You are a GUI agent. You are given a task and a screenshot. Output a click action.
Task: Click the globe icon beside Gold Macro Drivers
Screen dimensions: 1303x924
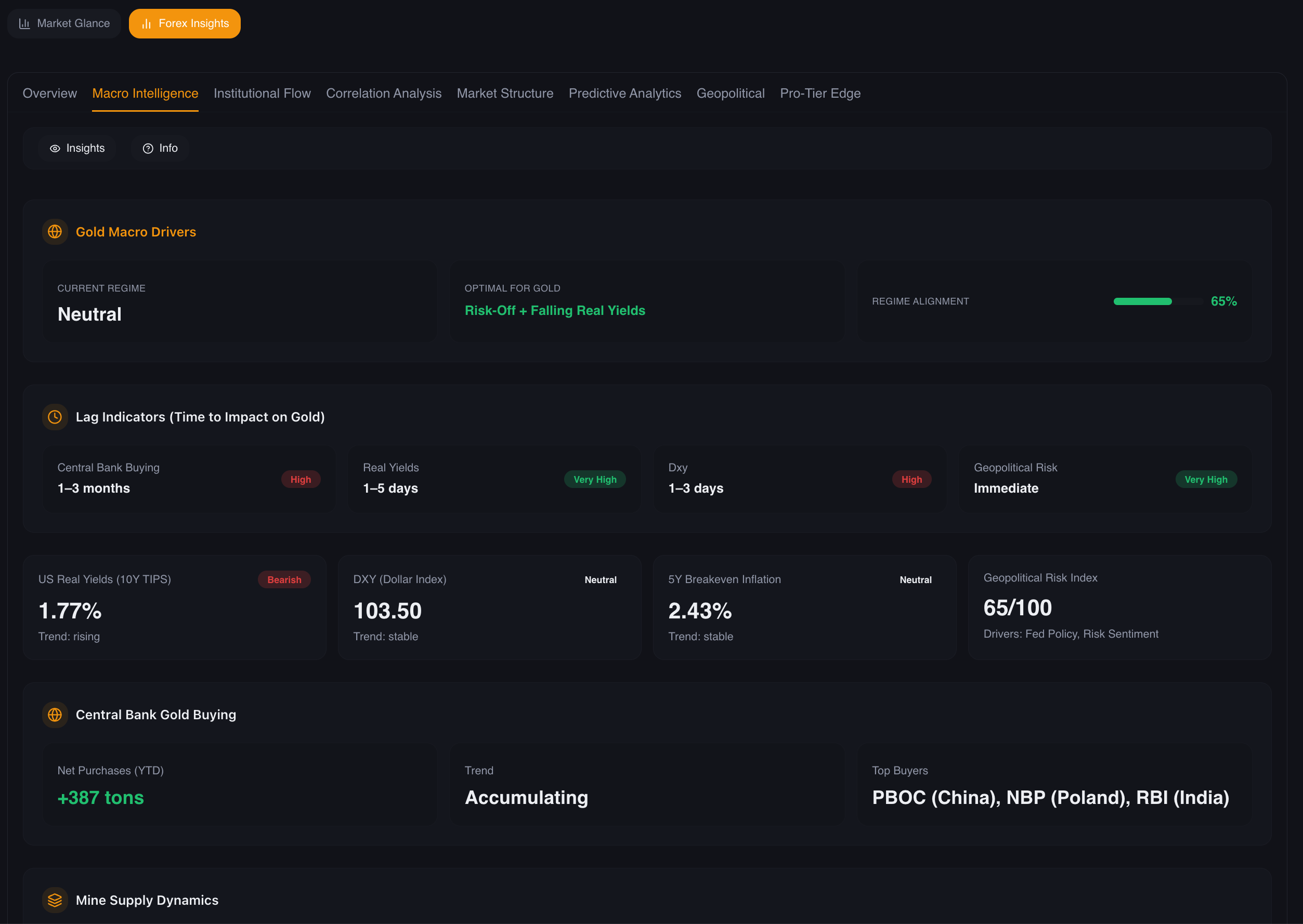55,232
